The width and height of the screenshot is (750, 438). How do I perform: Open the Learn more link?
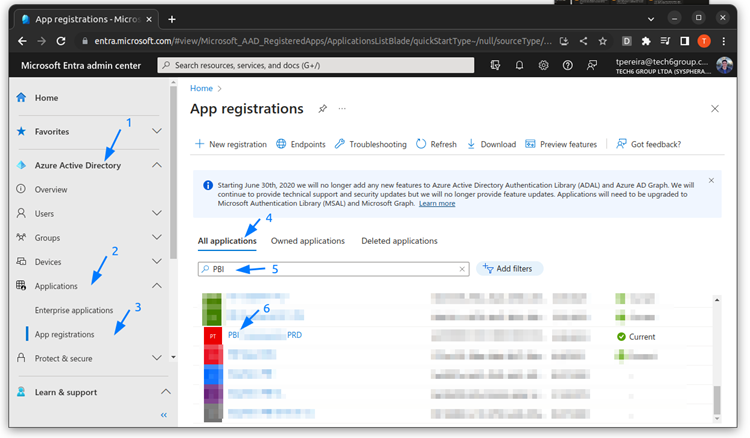click(x=437, y=204)
